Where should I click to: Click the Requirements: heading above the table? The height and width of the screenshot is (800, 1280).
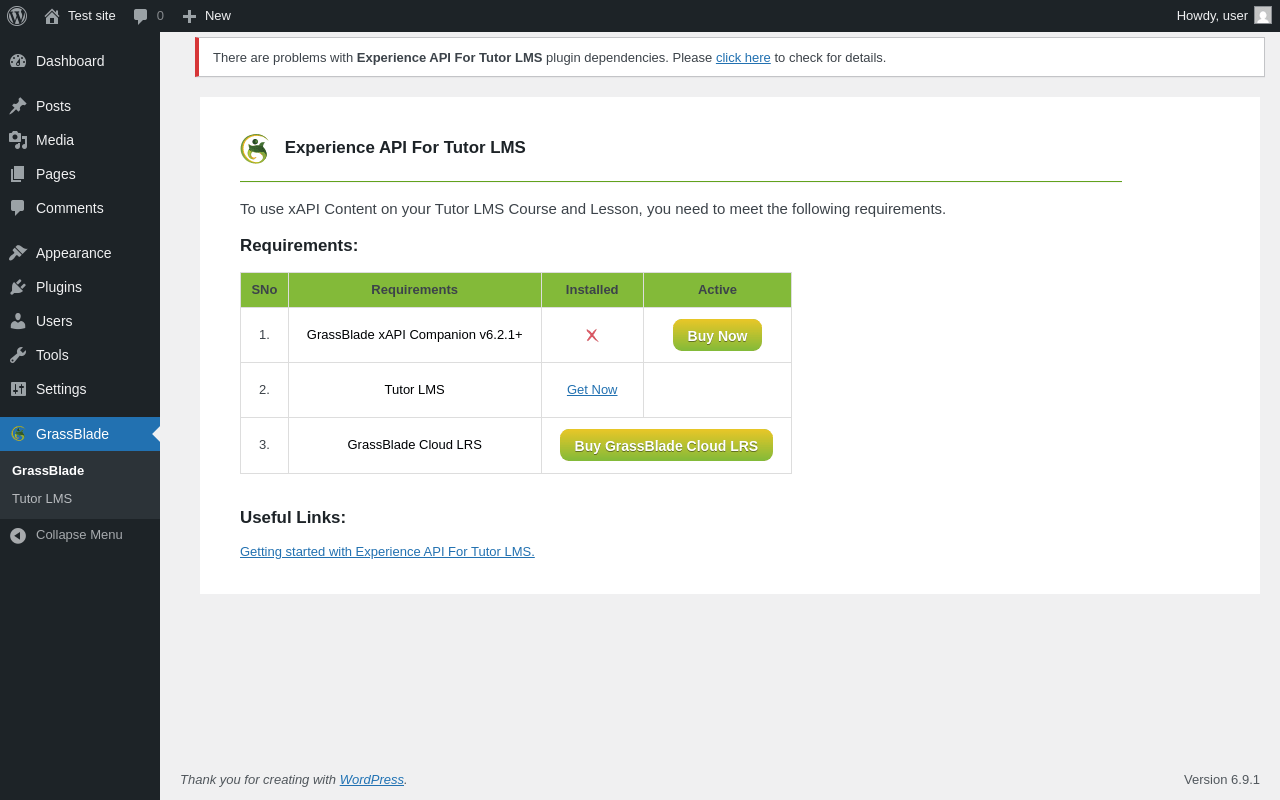299,246
